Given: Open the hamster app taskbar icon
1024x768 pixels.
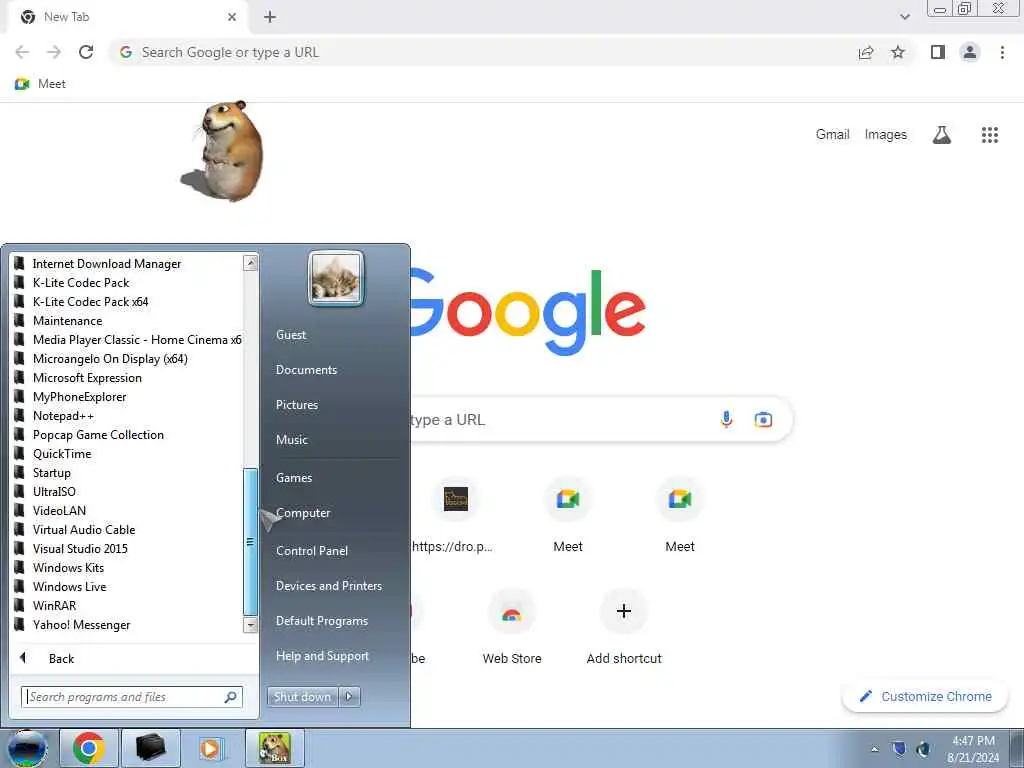Looking at the screenshot, I should (274, 748).
